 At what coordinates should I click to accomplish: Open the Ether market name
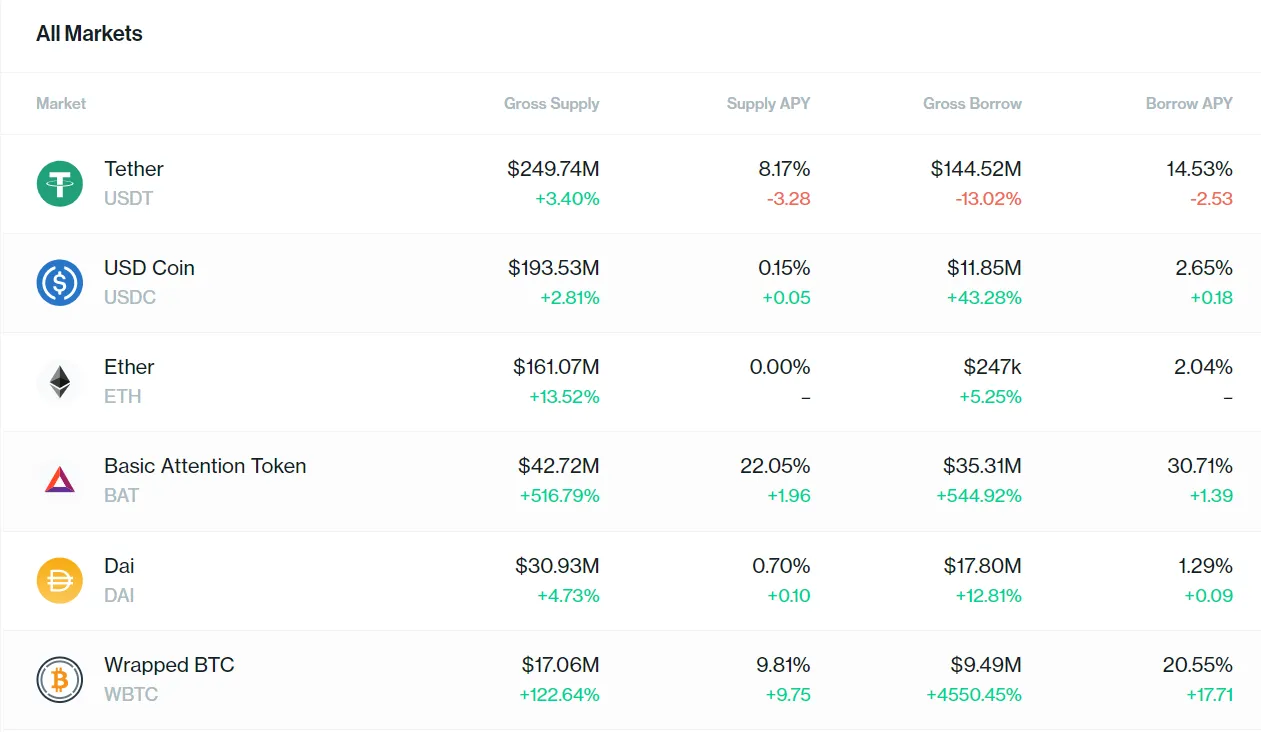(x=129, y=367)
